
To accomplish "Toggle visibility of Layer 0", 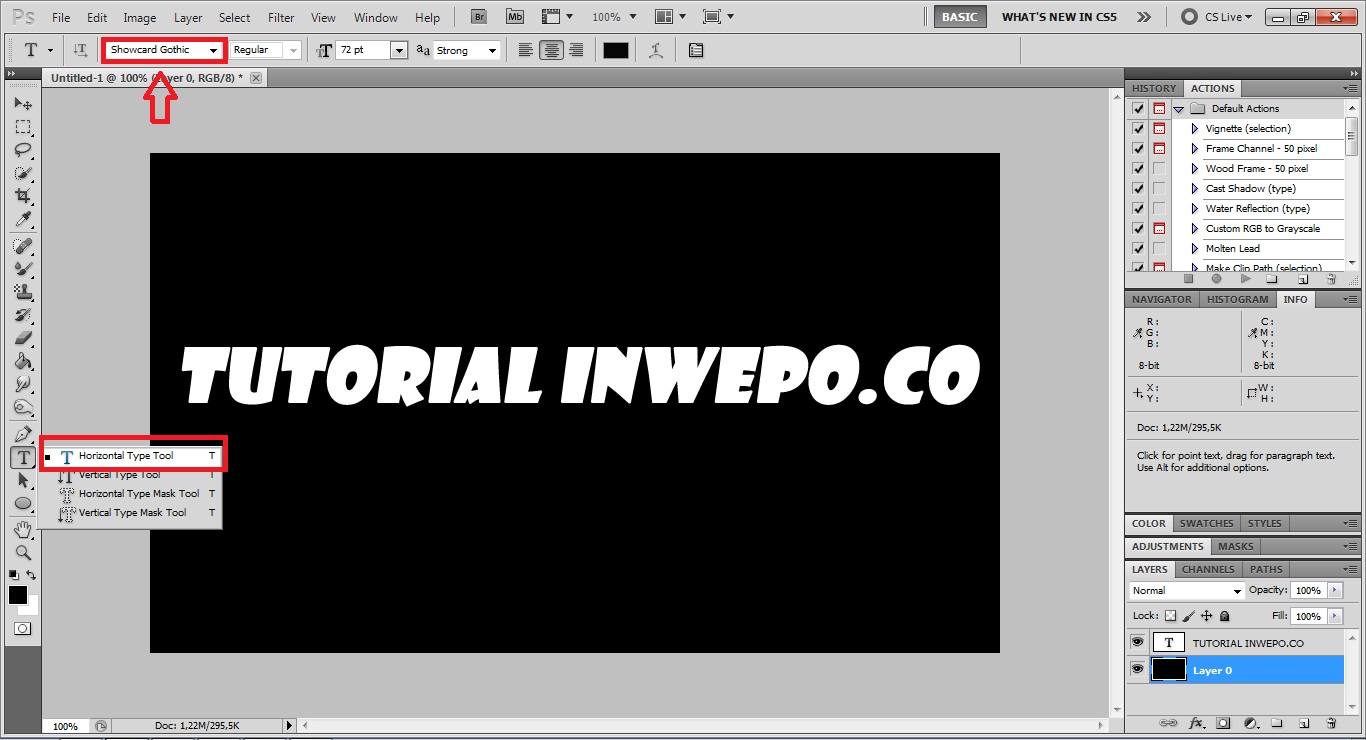I will [1137, 669].
